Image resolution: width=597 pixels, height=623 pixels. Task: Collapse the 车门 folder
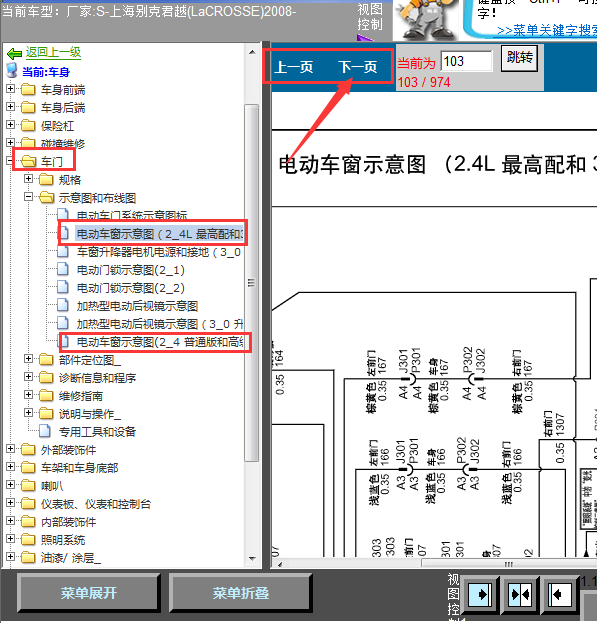click(10, 161)
